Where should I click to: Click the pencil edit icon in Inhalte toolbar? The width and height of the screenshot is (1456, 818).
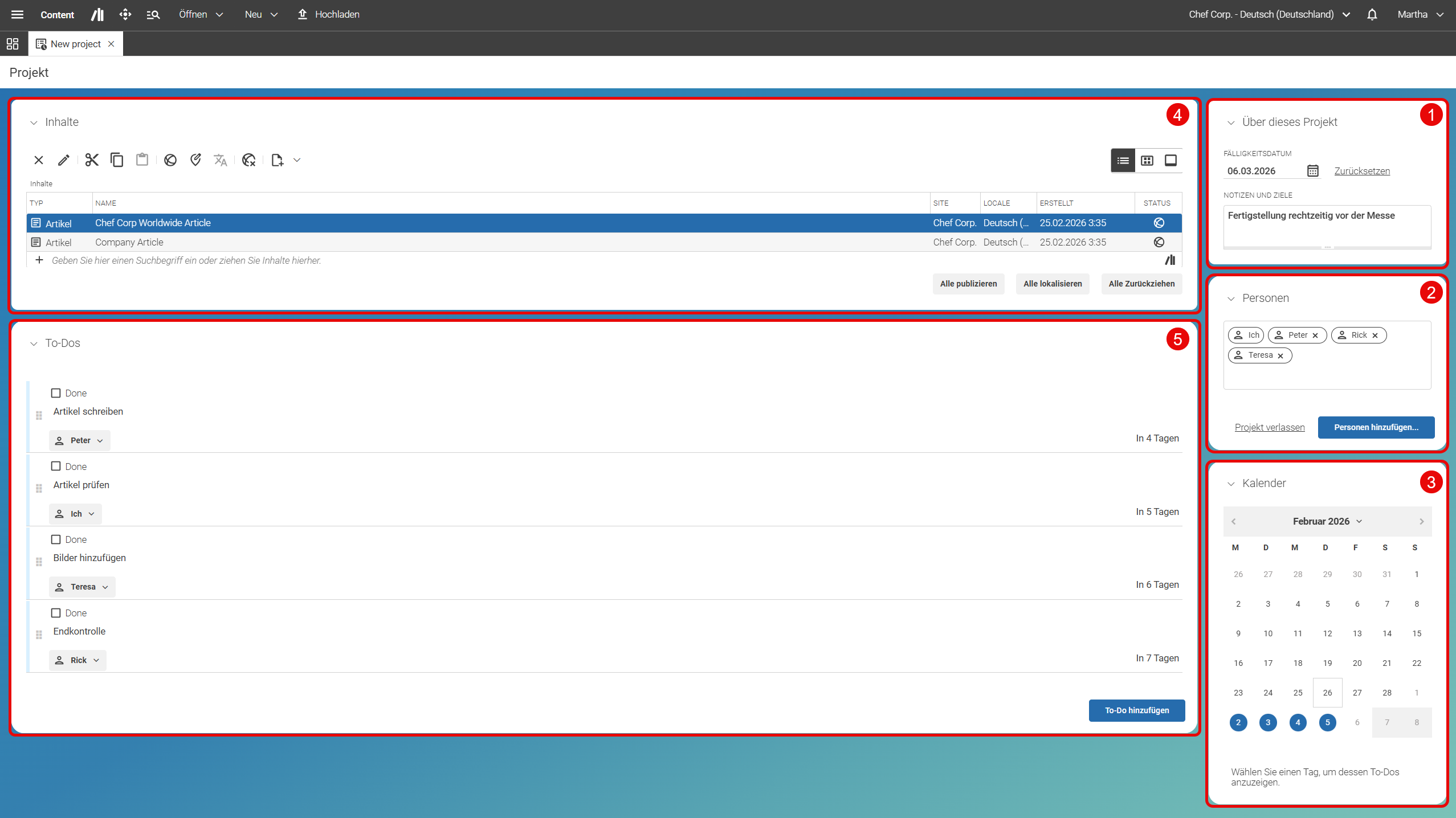tap(64, 160)
